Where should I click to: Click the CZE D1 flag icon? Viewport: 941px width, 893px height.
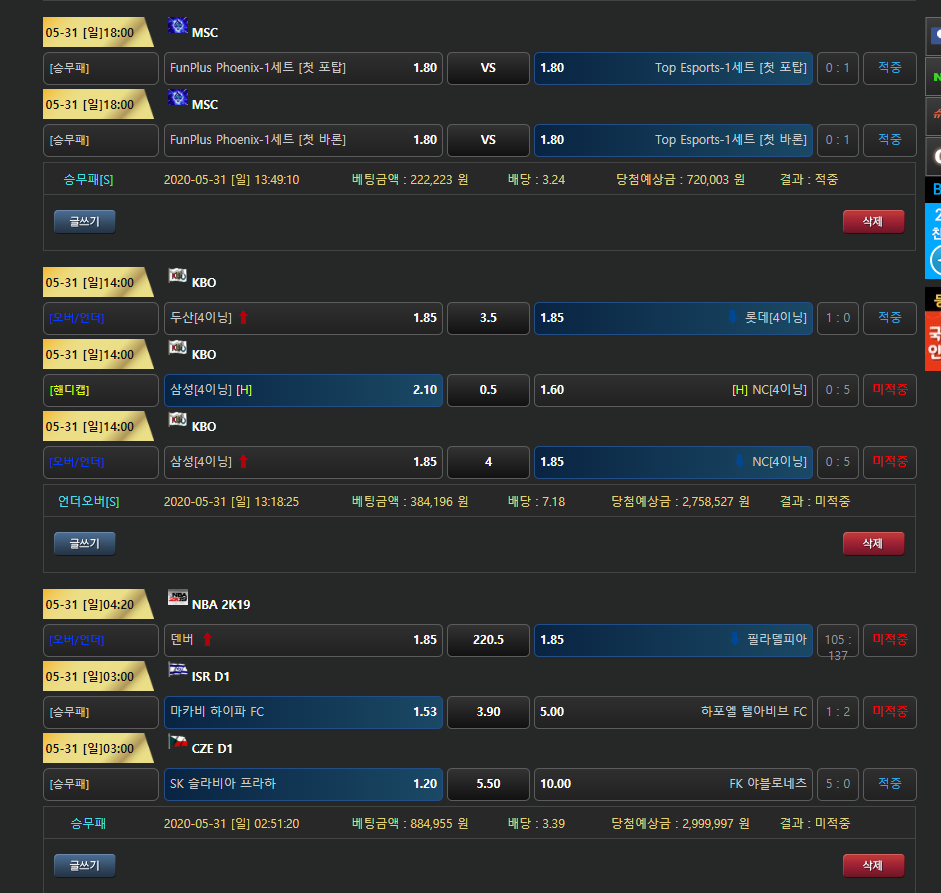pos(178,743)
